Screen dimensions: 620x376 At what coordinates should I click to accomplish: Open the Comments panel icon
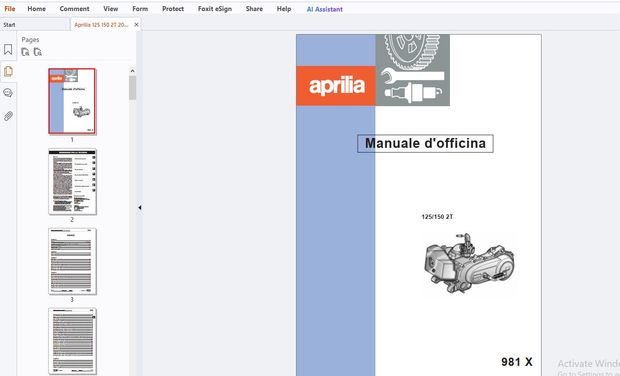tap(8, 93)
